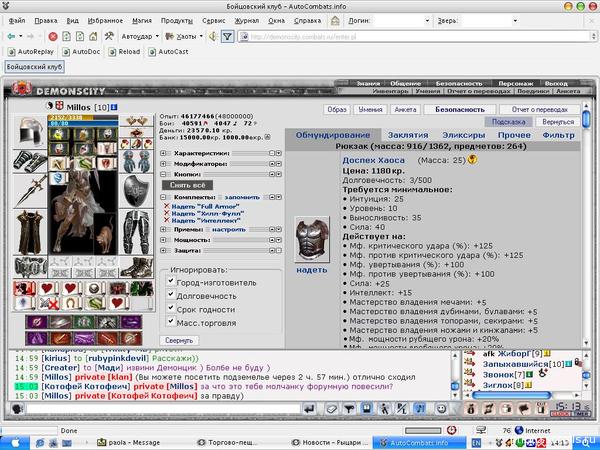Image resolution: width=600 pixels, height=450 pixels.
Task: Expand the Модификаторы section
Action: (163, 164)
